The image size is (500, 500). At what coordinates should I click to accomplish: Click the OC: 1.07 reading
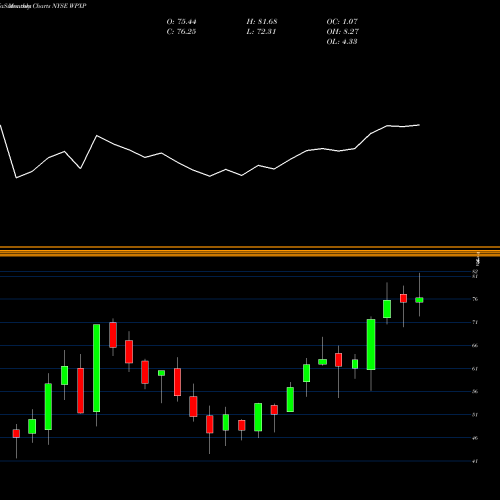click(342, 22)
